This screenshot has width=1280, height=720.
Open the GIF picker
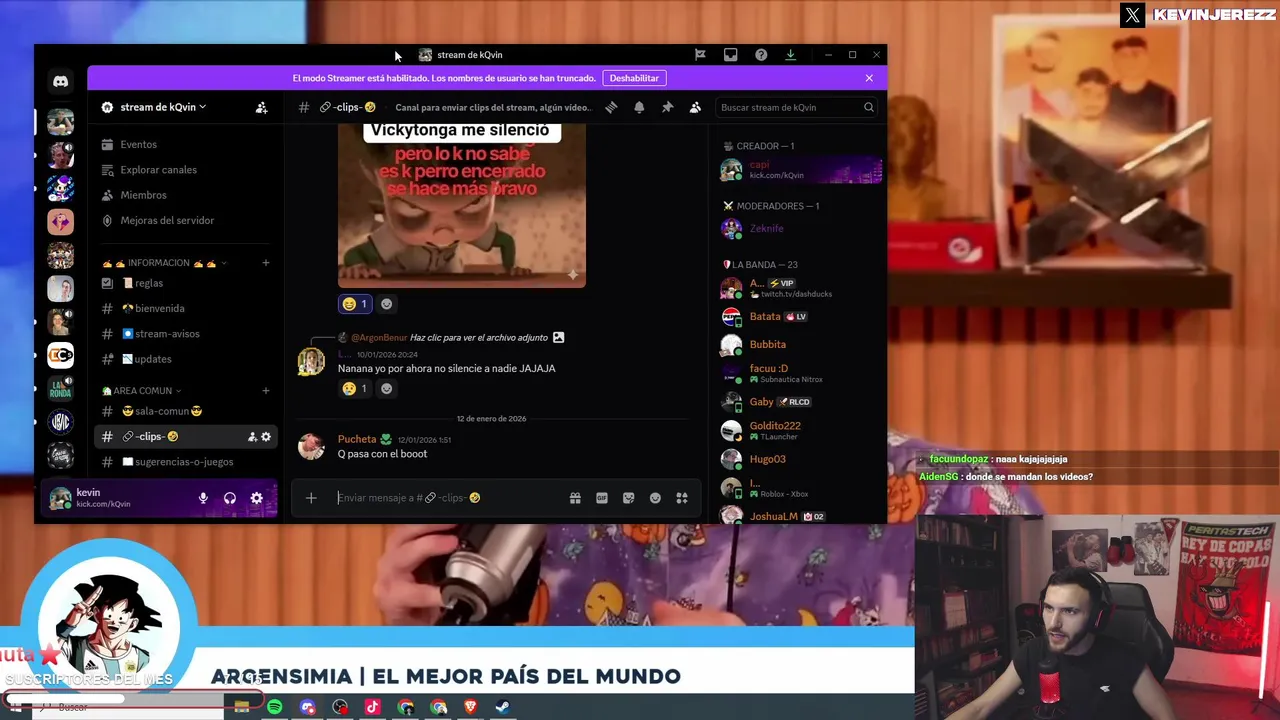pos(602,498)
